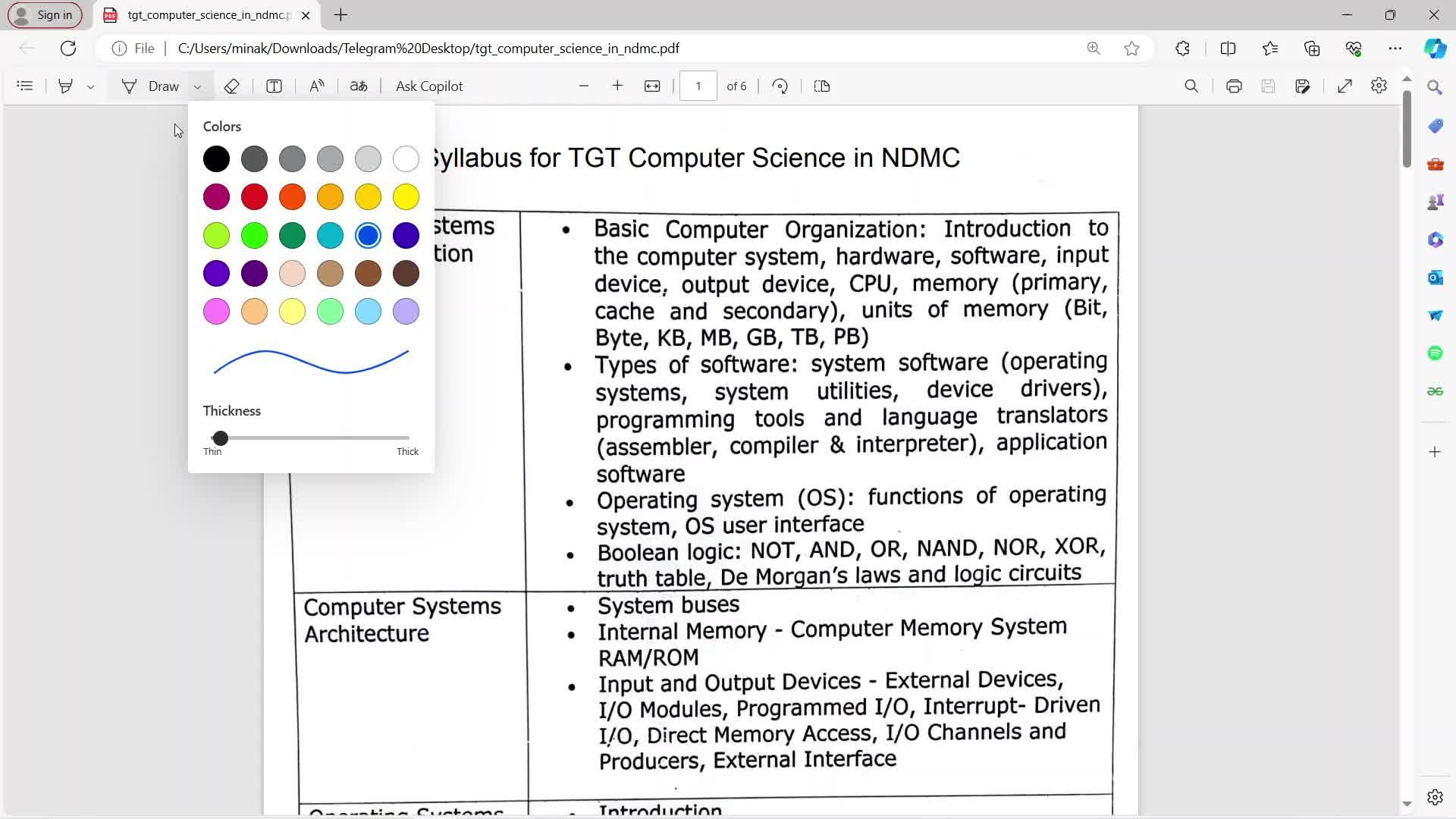The width and height of the screenshot is (1456, 819).
Task: Click Save as icon
Action: point(1303,86)
